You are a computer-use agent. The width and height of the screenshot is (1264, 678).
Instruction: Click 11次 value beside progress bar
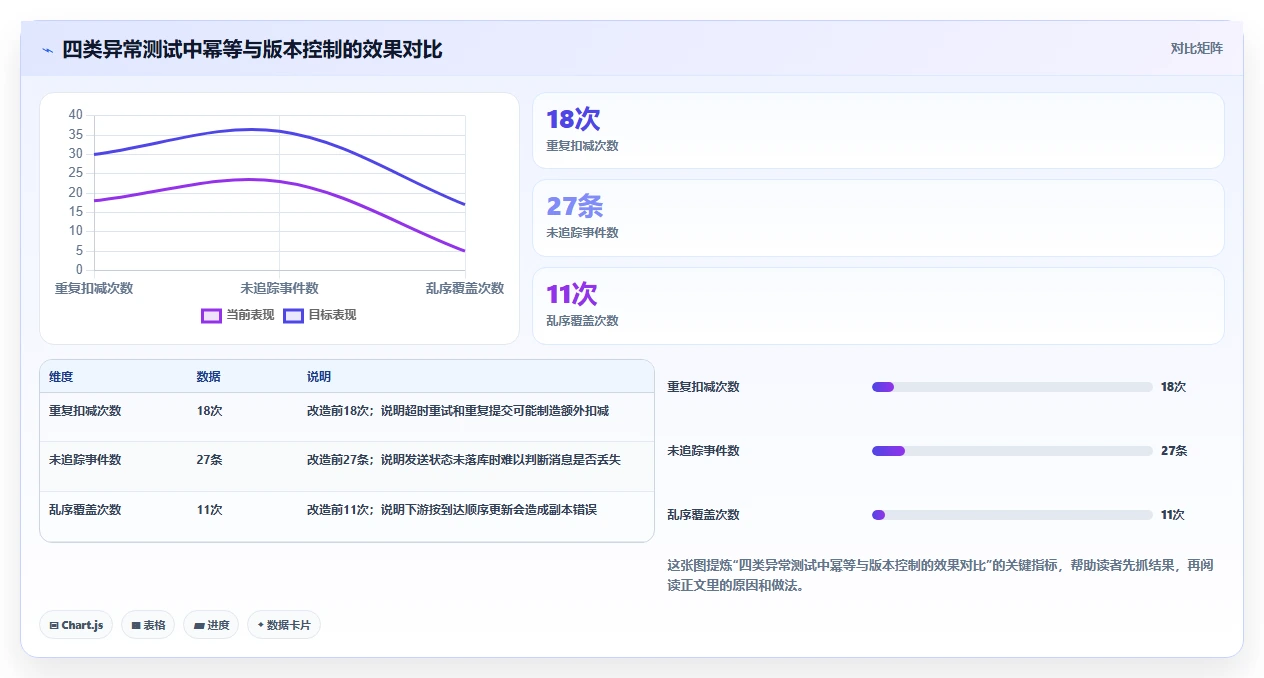click(x=1172, y=515)
